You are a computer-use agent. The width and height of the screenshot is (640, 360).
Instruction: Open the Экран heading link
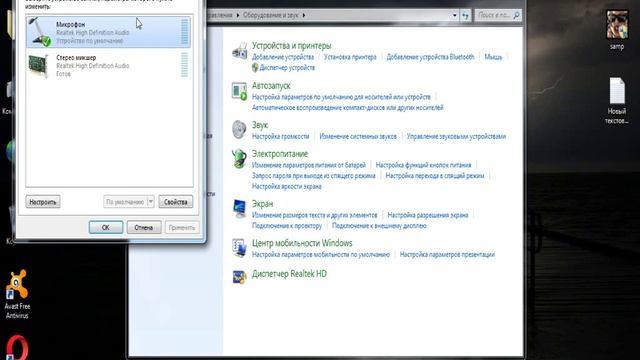pyautogui.click(x=262, y=204)
